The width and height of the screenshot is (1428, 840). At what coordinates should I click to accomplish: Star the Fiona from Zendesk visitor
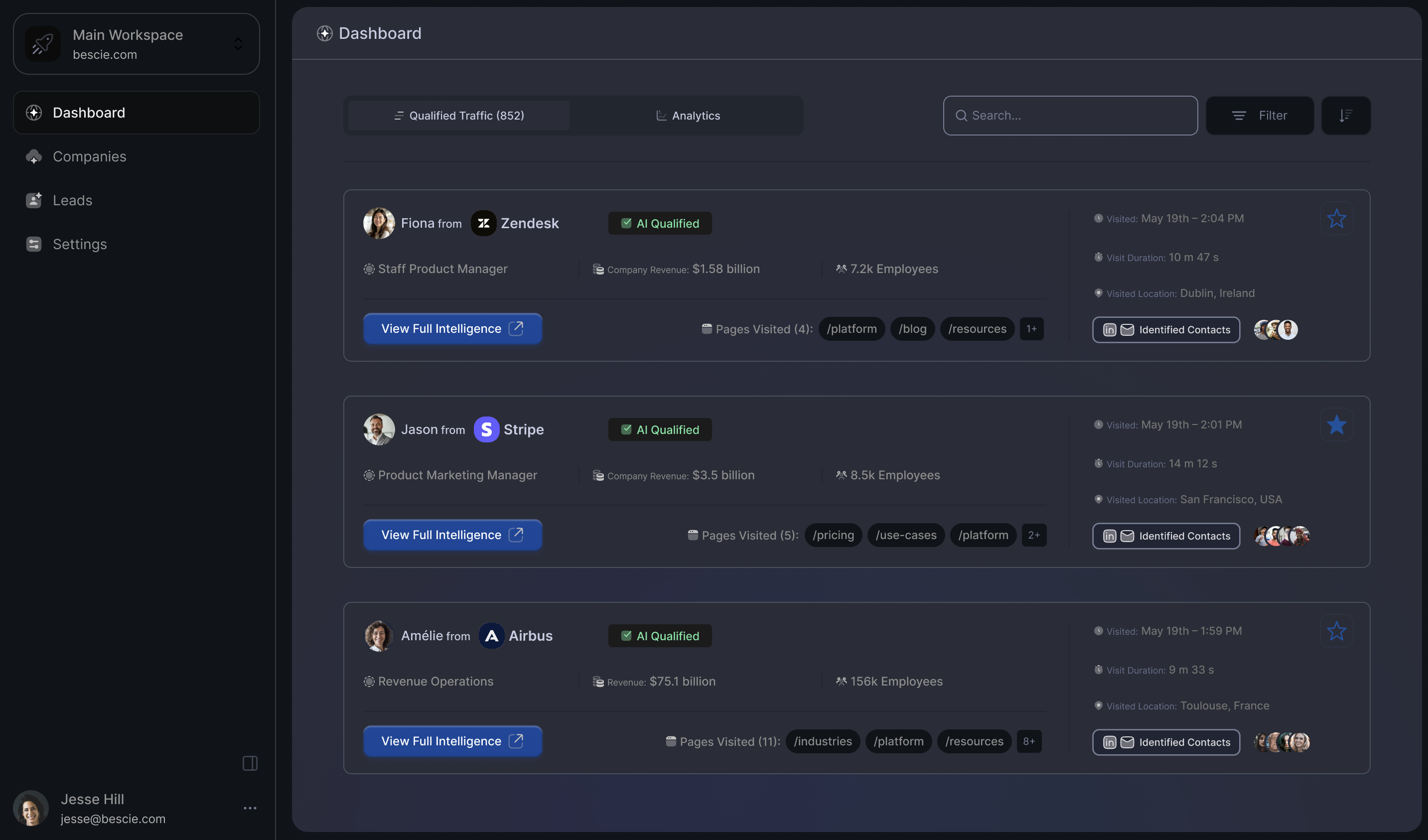1336,218
